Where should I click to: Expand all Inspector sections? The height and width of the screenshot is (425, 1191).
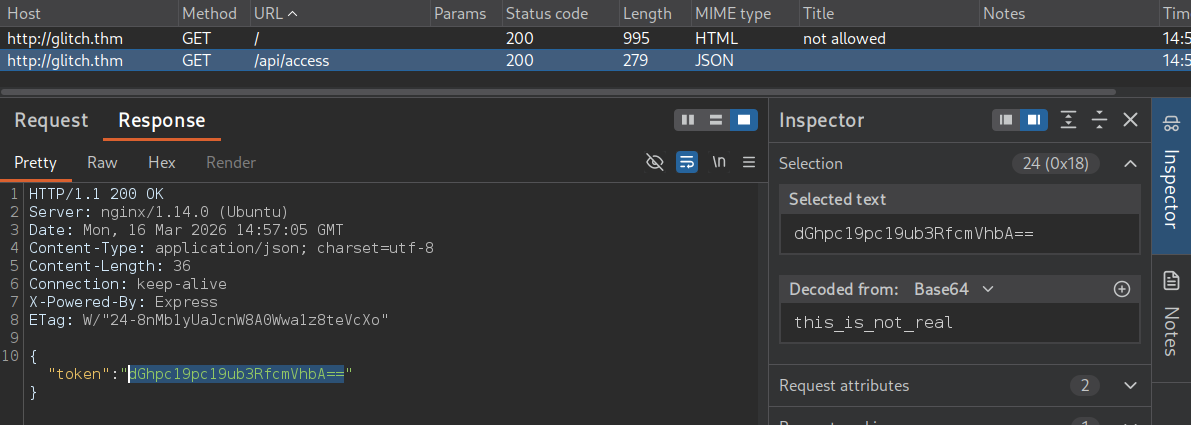(1068, 120)
